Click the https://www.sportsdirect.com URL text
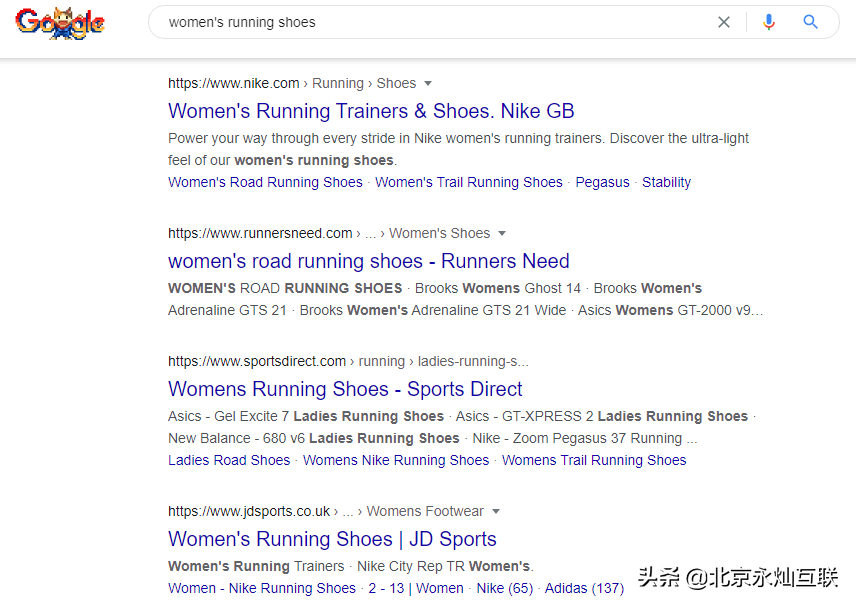Image resolution: width=856 pixels, height=606 pixels. [257, 361]
